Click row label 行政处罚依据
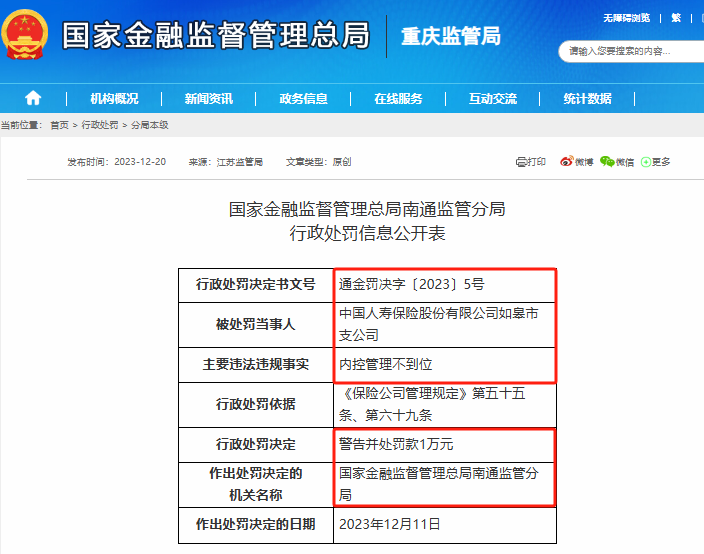704x554 pixels. coord(256,405)
